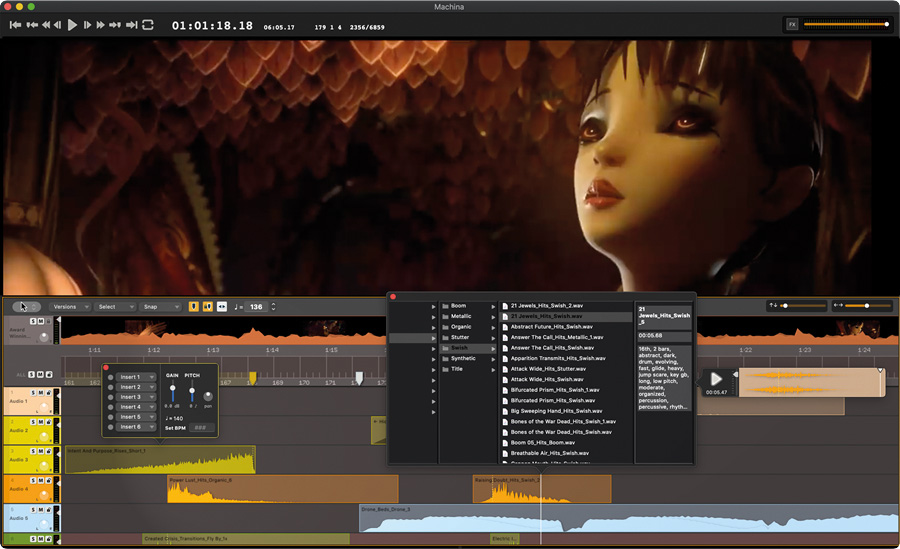Expand the Synthetic folder arrow
The width and height of the screenshot is (900, 549).
click(x=493, y=358)
